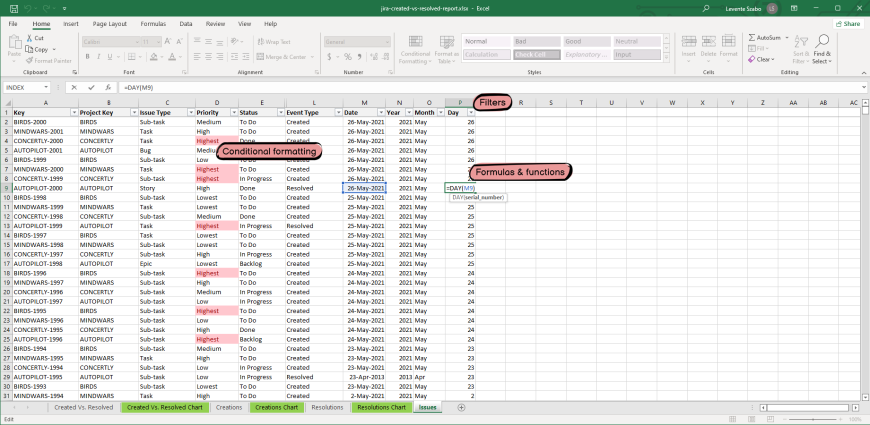Select the Check Cell style
Screen dimensions: 870x425
coord(534,54)
